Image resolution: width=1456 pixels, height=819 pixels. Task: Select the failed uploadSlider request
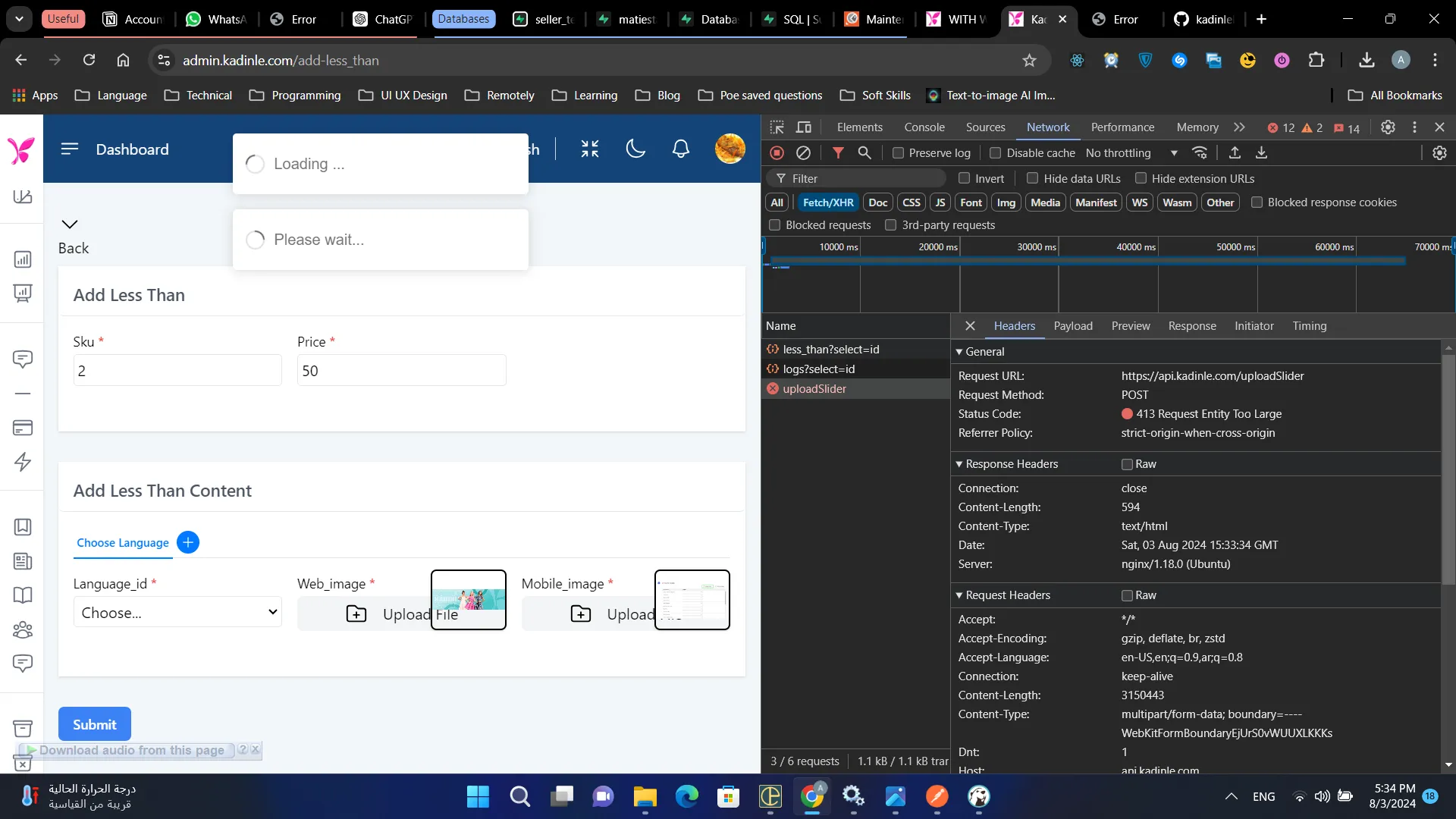coord(814,389)
